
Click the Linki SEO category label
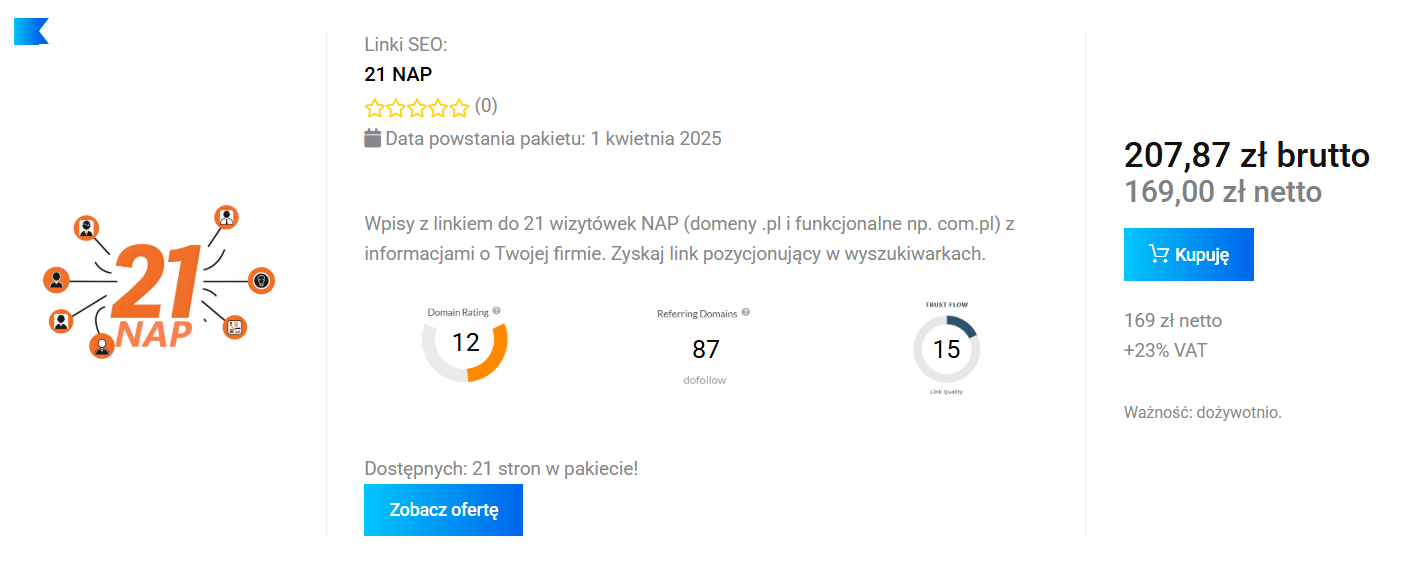point(406,44)
